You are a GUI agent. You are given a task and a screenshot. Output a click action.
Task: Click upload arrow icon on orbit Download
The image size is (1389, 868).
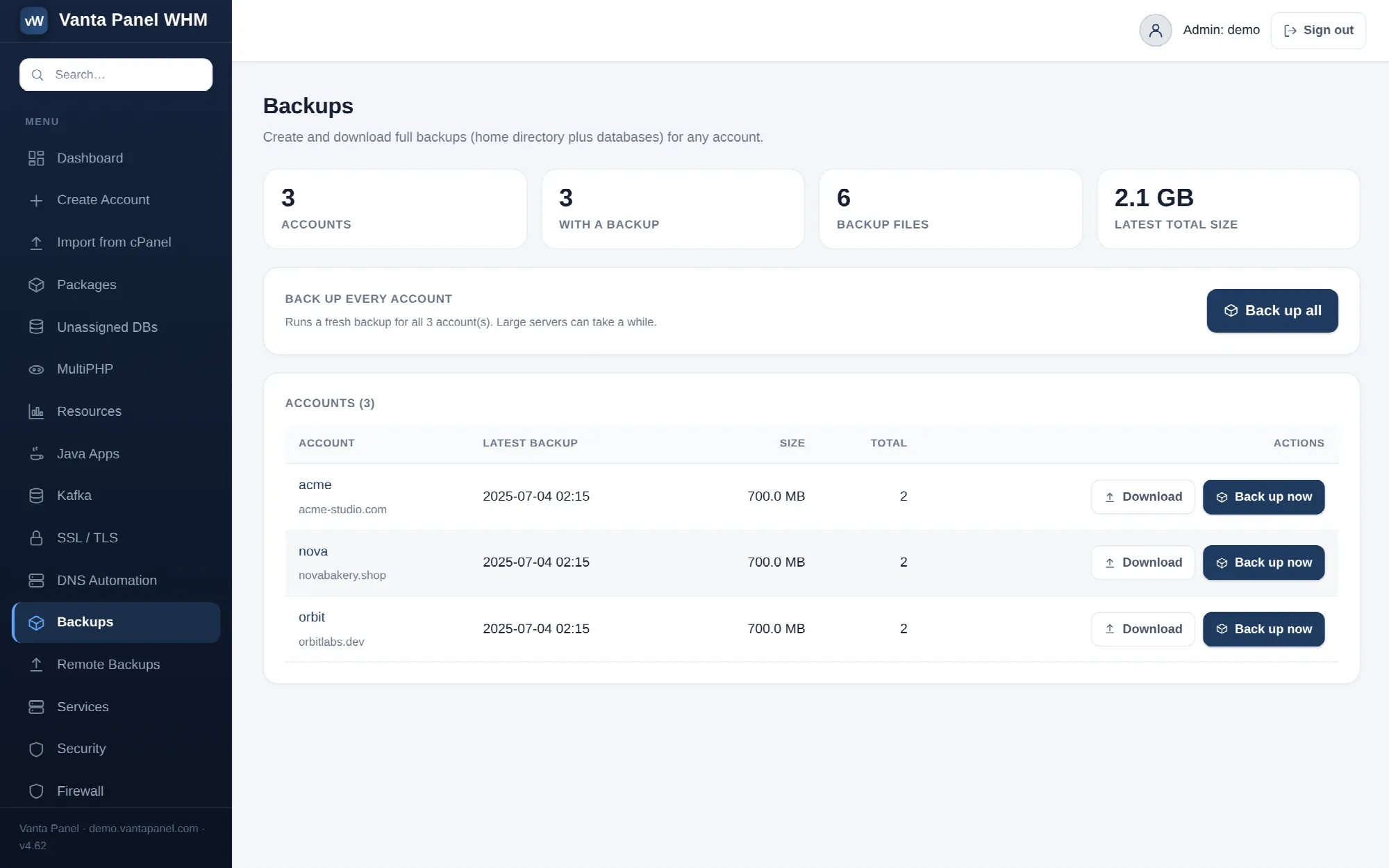coord(1110,629)
